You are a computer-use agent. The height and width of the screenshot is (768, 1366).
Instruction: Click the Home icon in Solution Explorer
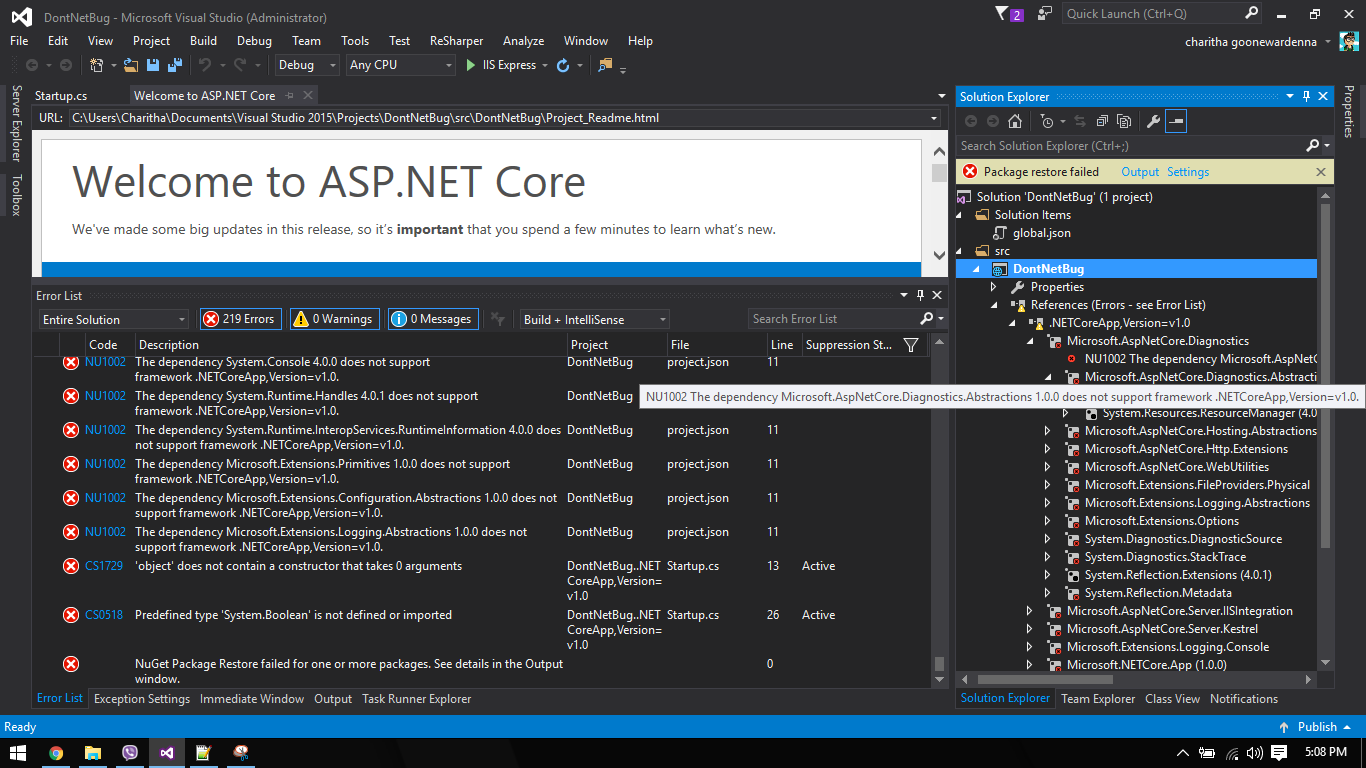coord(1015,121)
